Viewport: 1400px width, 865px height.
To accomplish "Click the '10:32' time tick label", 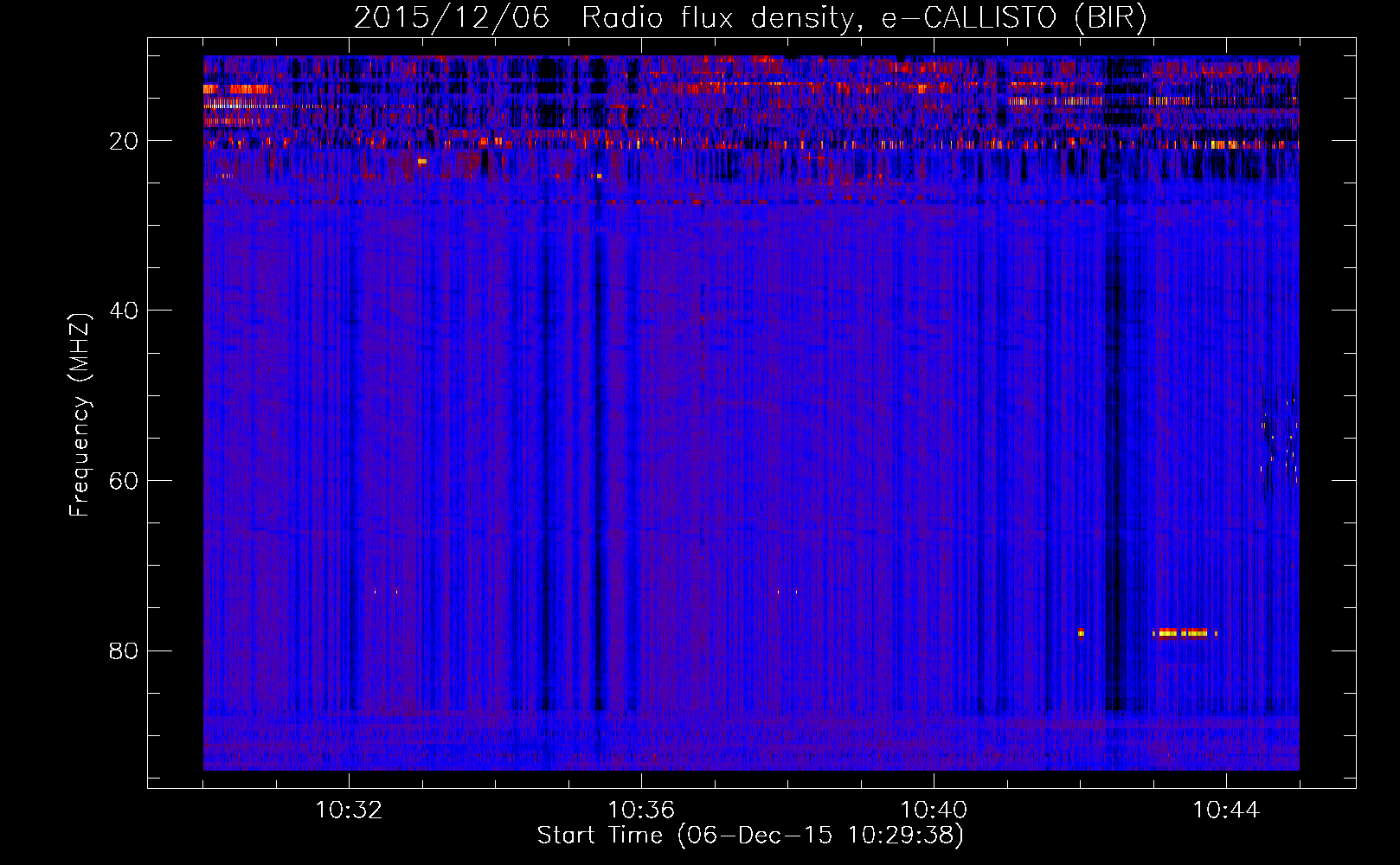I will 349,811.
